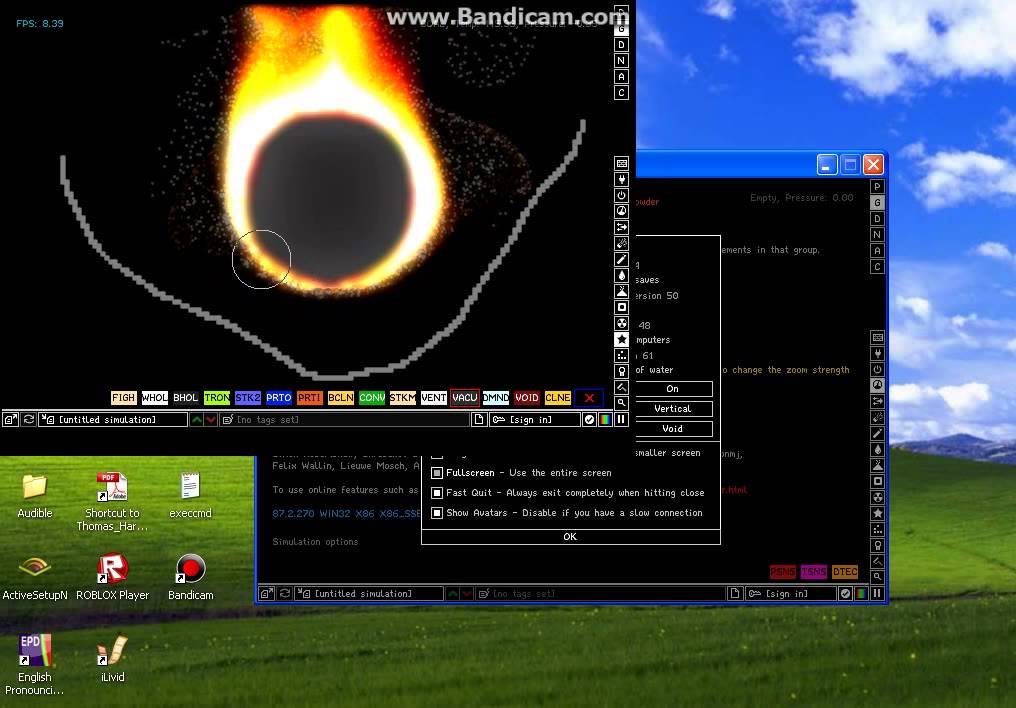Pause the simulation in the front window

(x=621, y=420)
